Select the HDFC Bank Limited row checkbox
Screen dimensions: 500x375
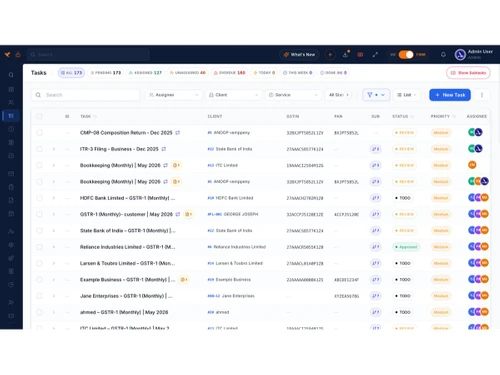[x=39, y=198]
